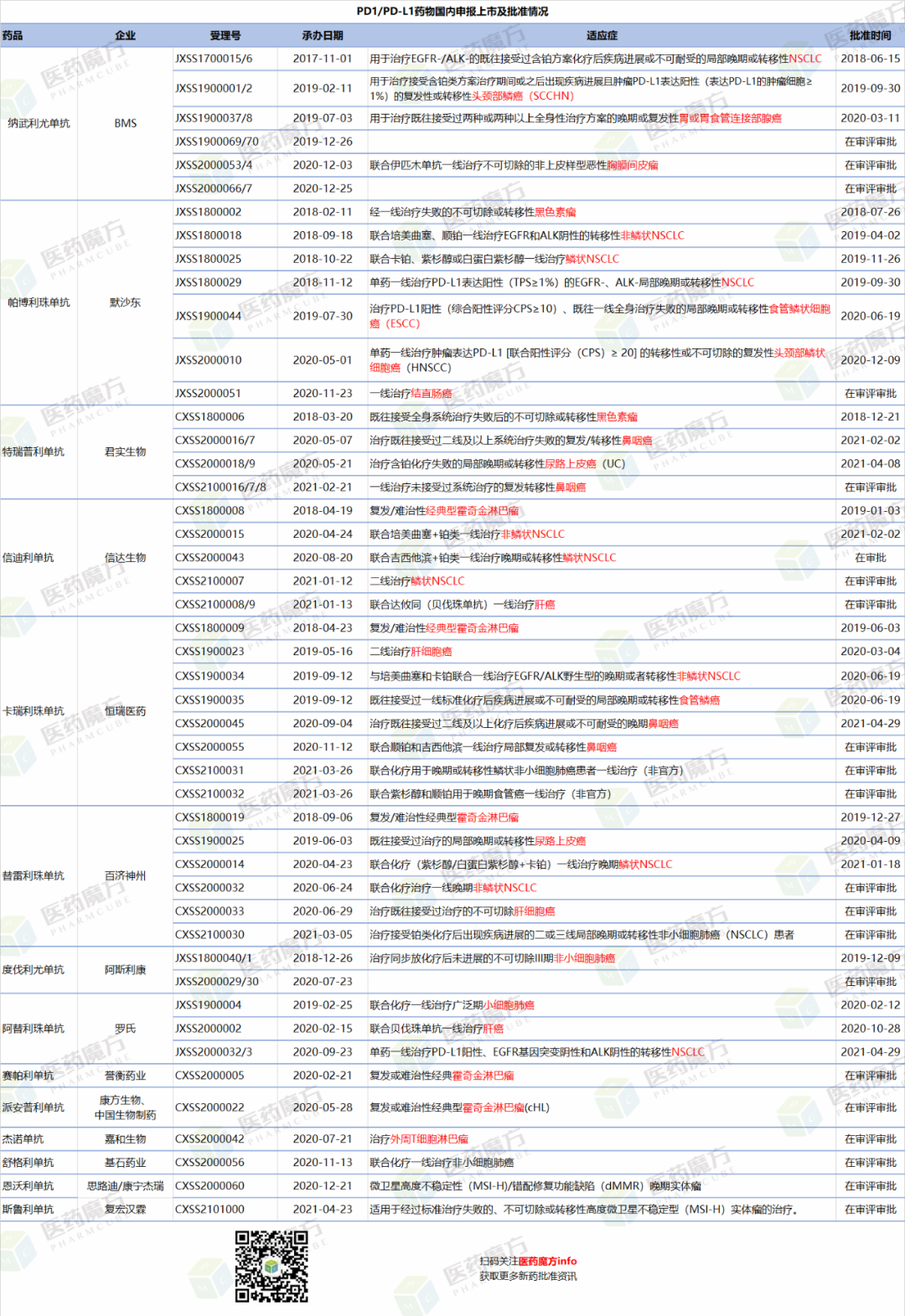The image size is (905, 1316).
Task: Click acceptance number 'JXSS1900001/2'
Action: coord(214,88)
